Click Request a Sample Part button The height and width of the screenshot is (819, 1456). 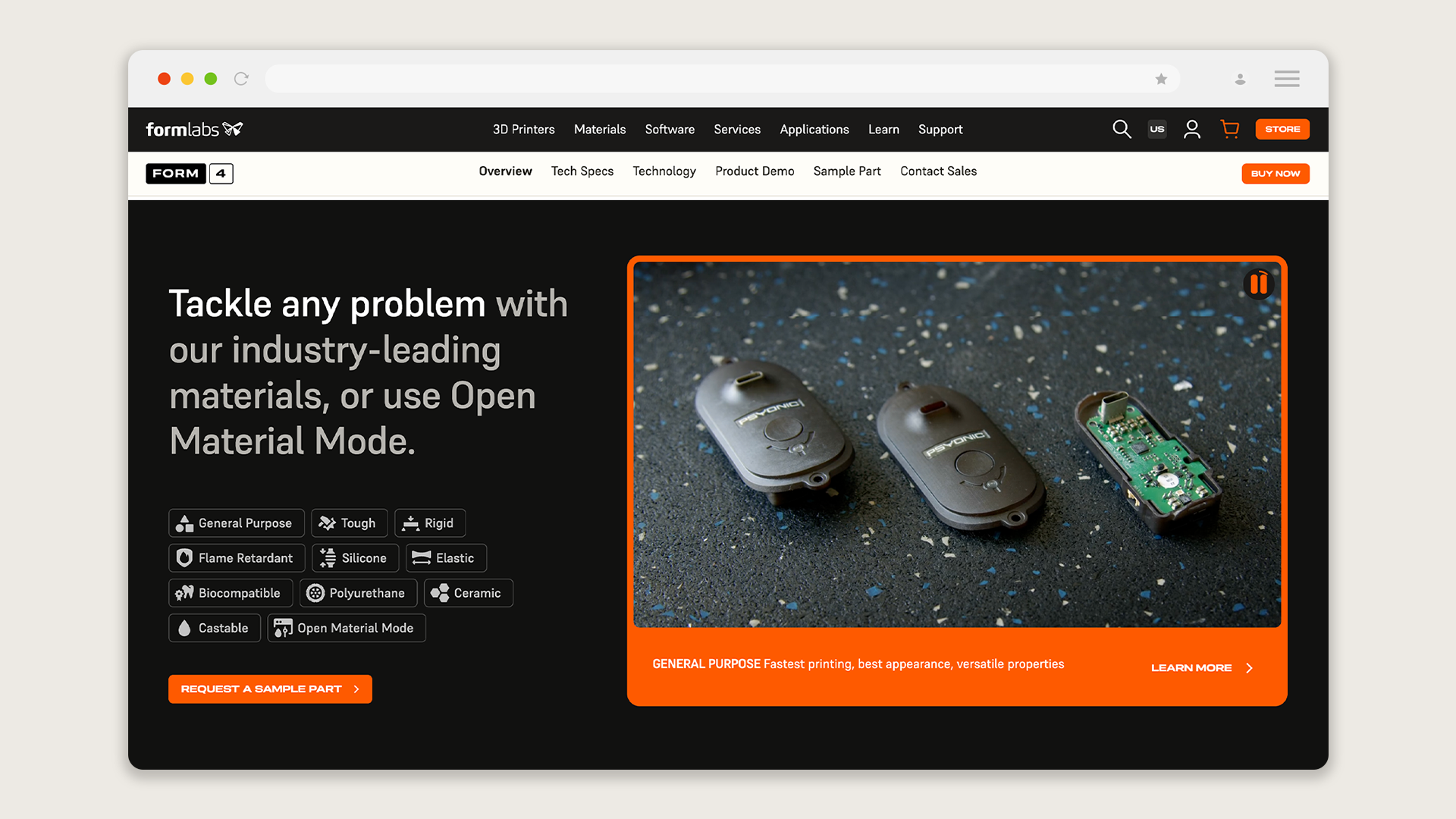tap(270, 689)
